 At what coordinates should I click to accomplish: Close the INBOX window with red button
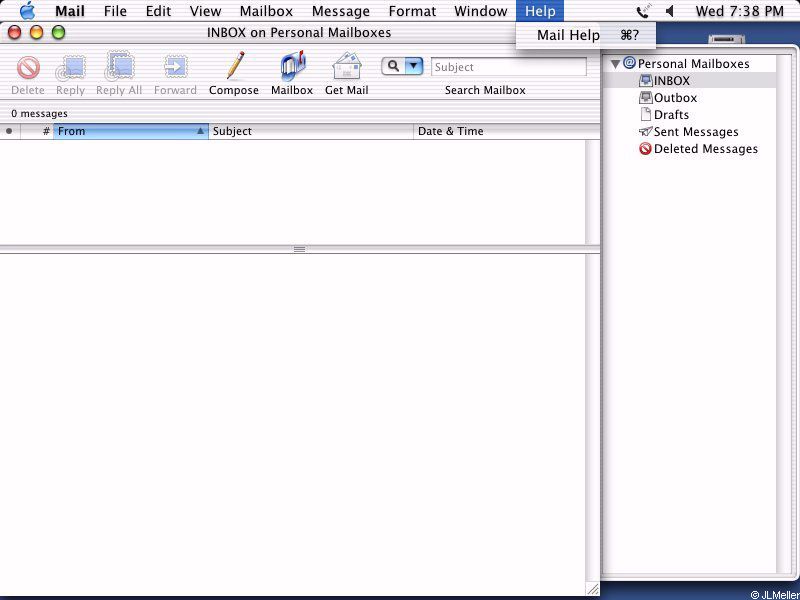tap(15, 33)
